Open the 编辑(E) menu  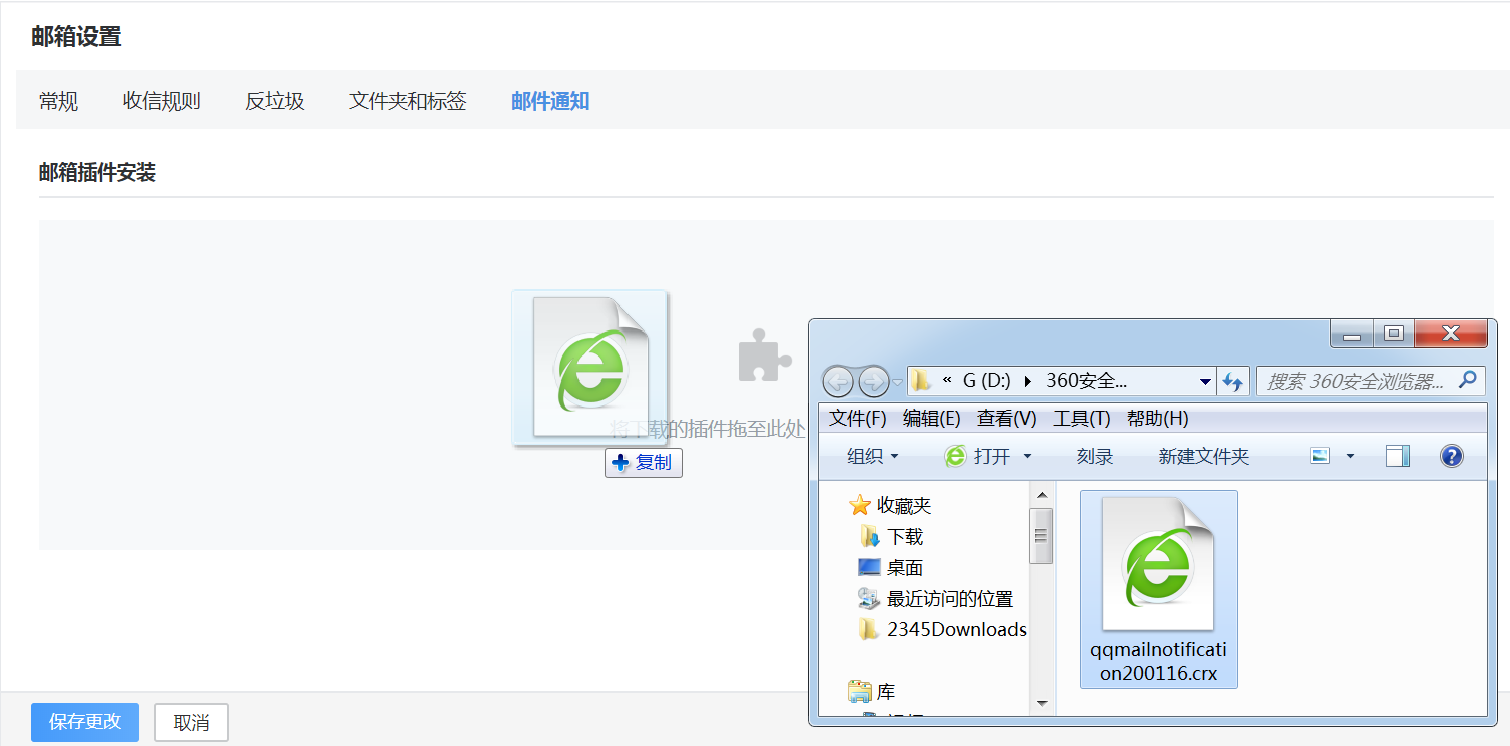pyautogui.click(x=931, y=419)
